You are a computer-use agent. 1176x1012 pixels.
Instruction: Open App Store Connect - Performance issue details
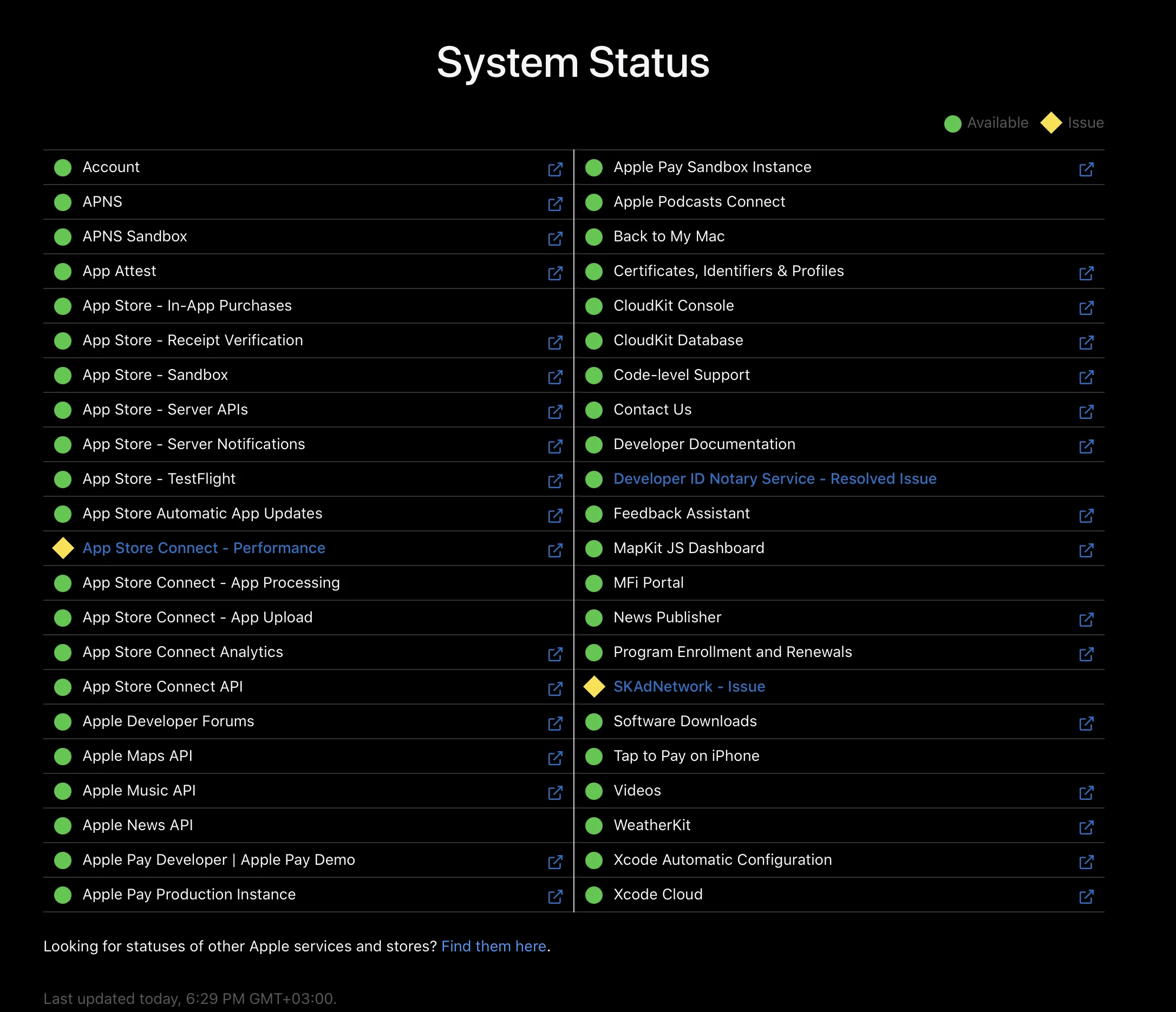pyautogui.click(x=204, y=548)
